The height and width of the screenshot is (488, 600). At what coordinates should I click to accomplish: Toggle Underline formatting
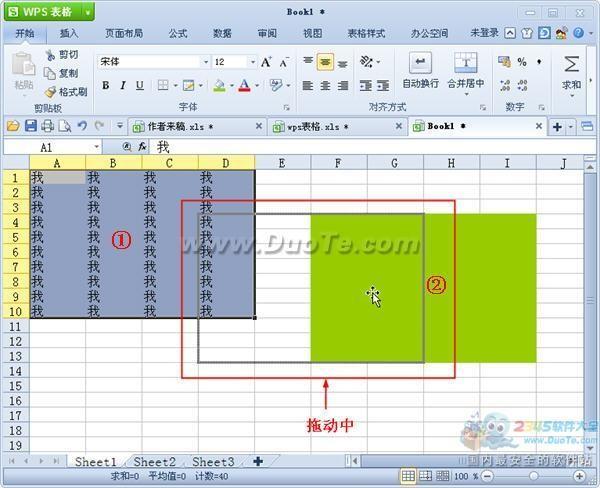(x=139, y=86)
